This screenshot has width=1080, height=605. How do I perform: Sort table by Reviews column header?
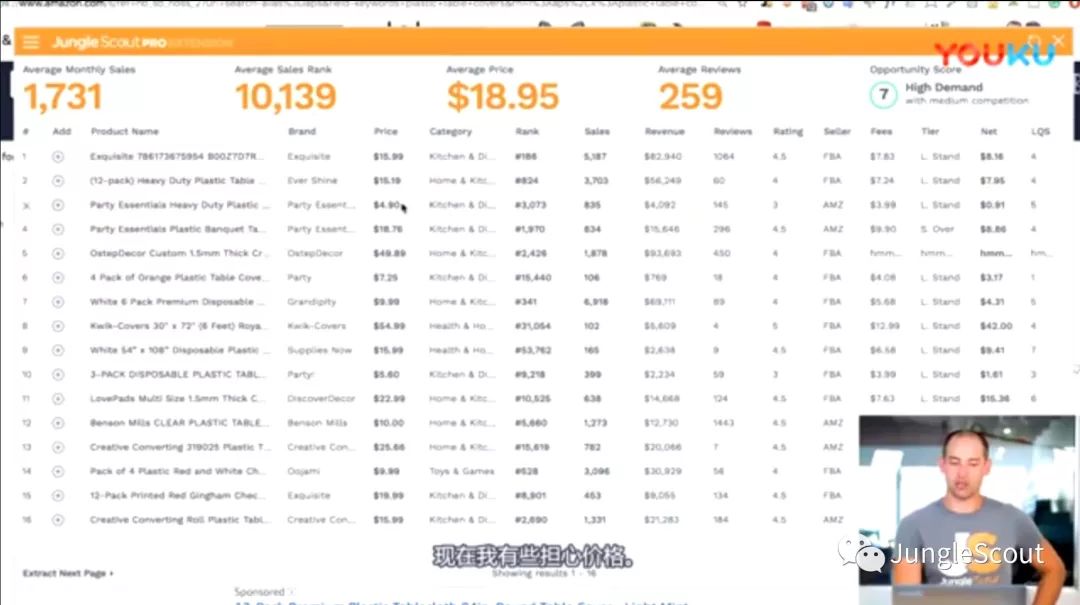(x=733, y=131)
